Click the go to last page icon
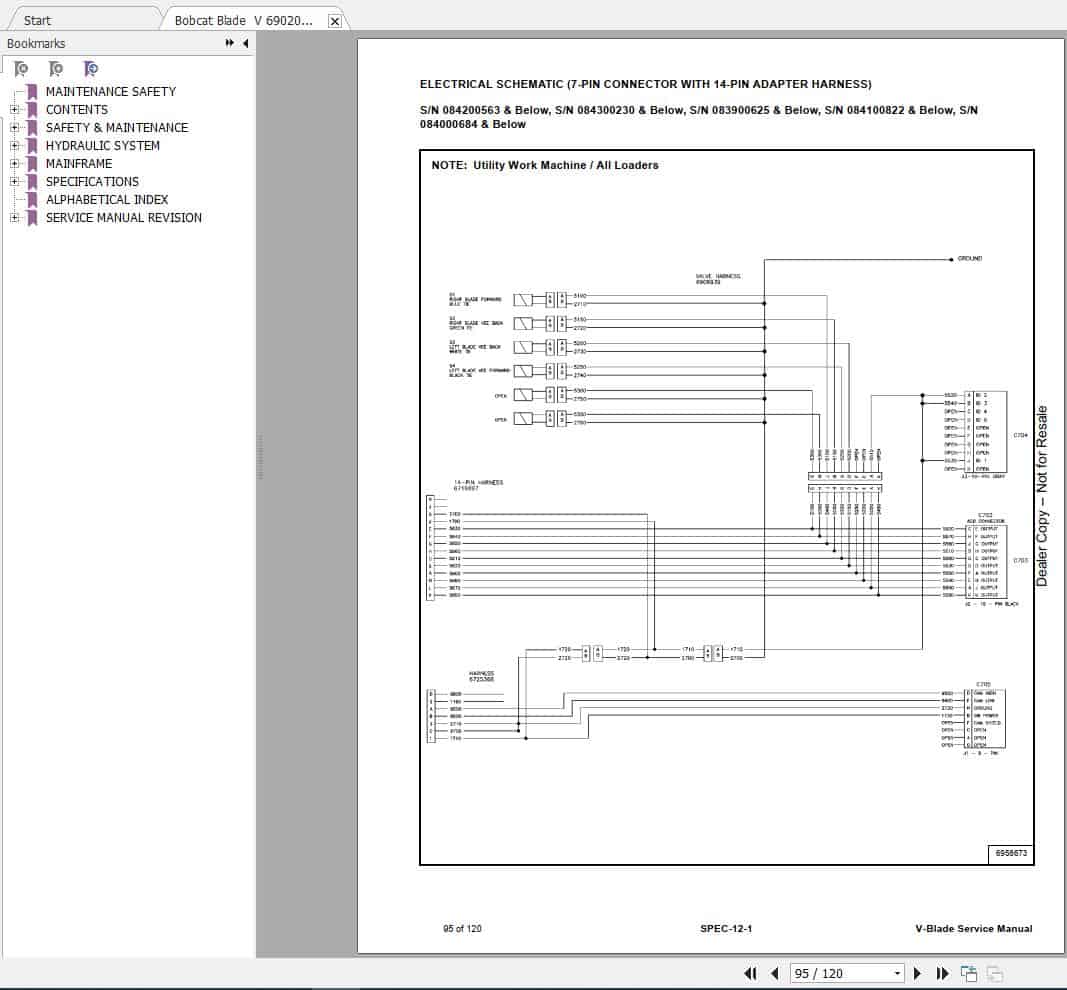Screen dimensions: 1067x990 coord(941,972)
